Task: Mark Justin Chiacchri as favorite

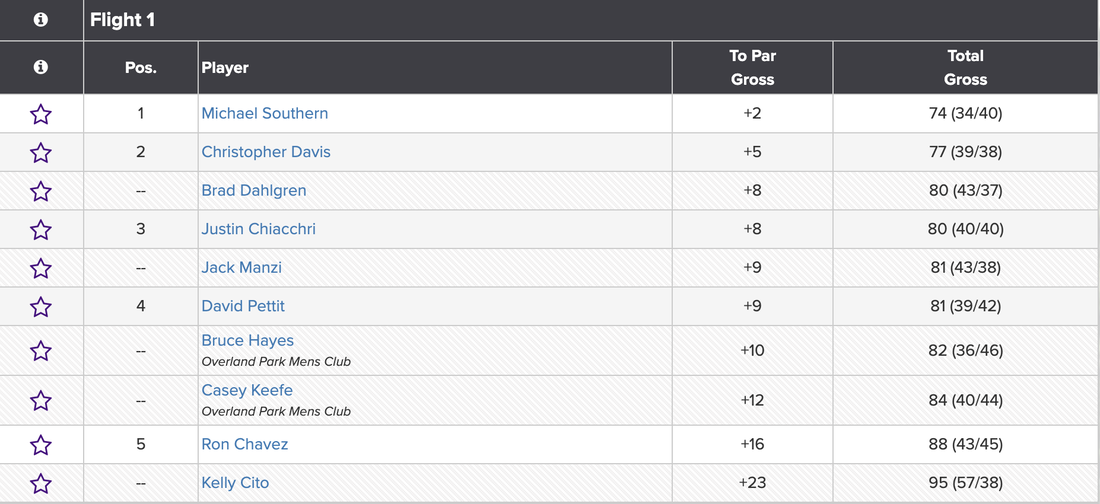Action: [41, 230]
